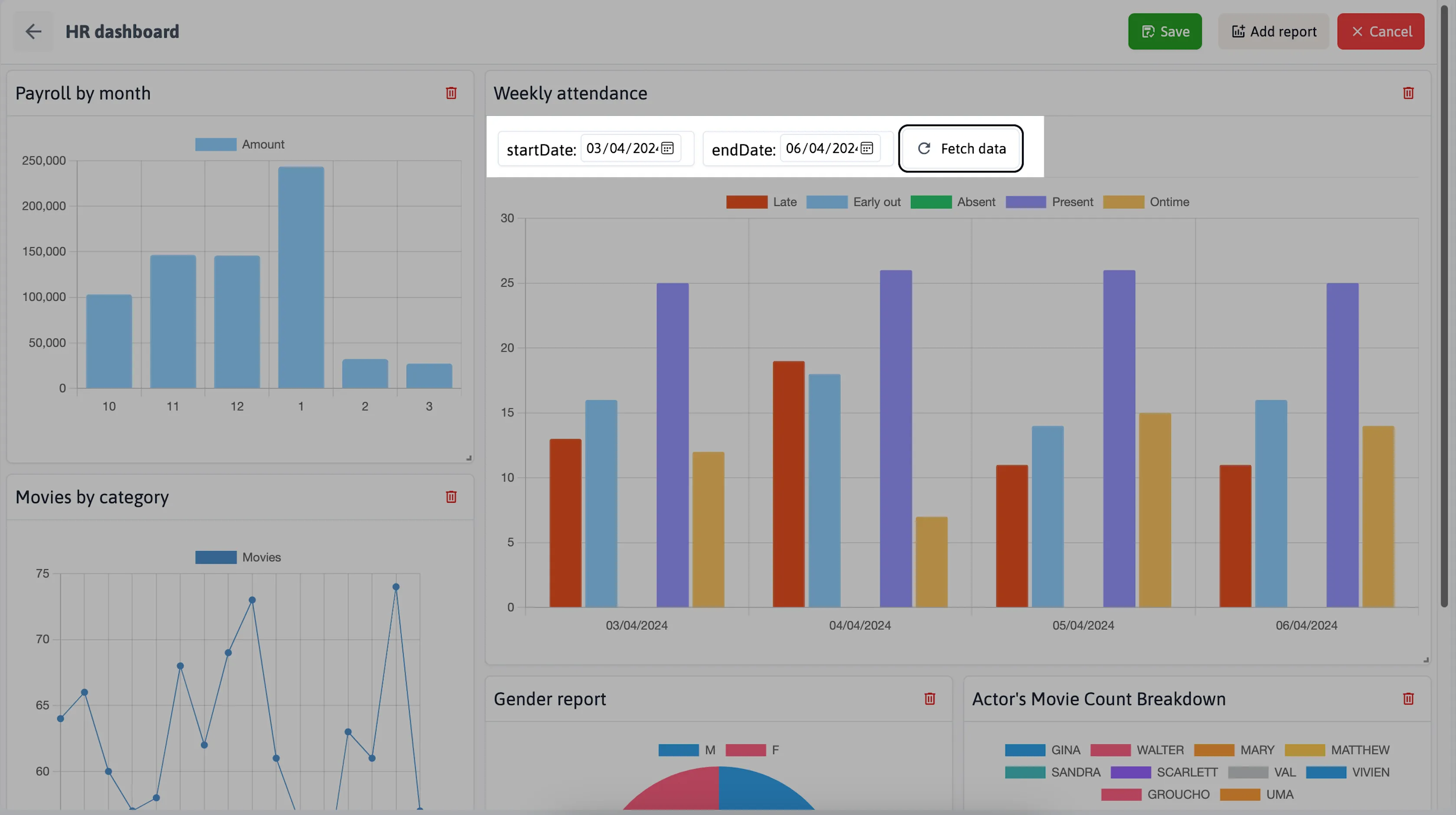The image size is (1456, 815).
Task: Toggle the Movies legend swatch
Action: coord(216,557)
